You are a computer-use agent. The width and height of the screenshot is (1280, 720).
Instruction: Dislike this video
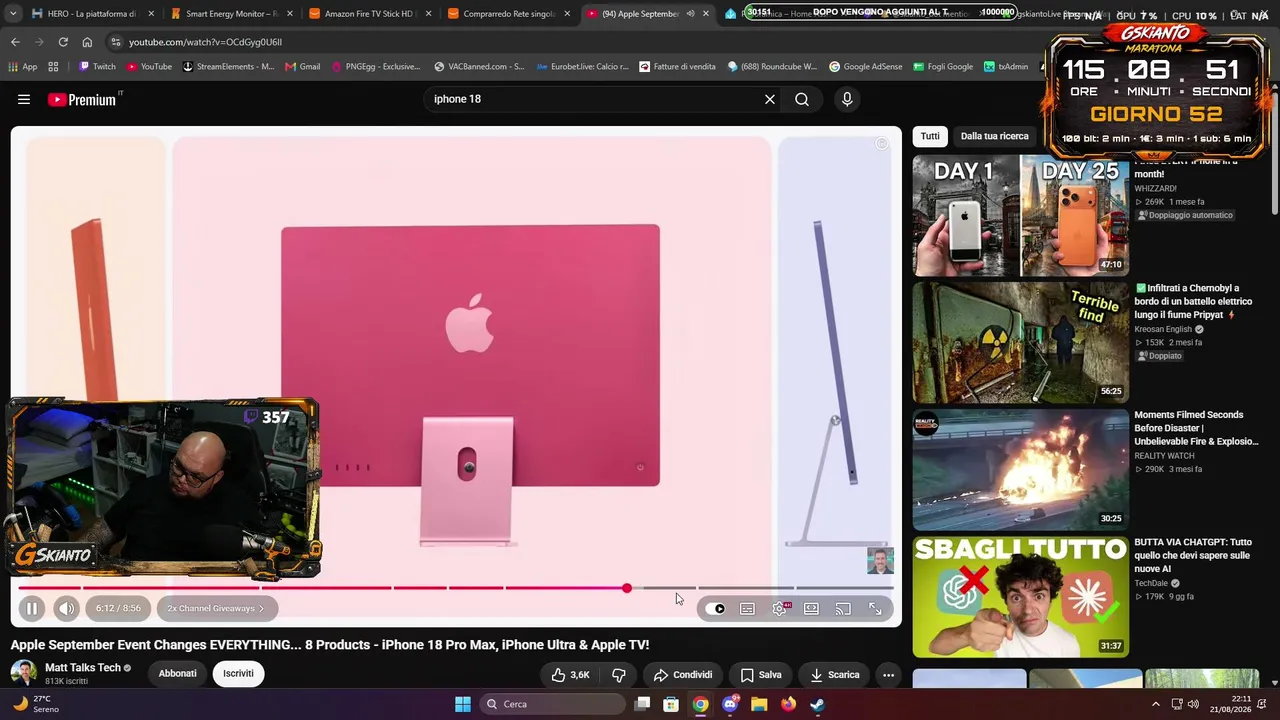[619, 675]
